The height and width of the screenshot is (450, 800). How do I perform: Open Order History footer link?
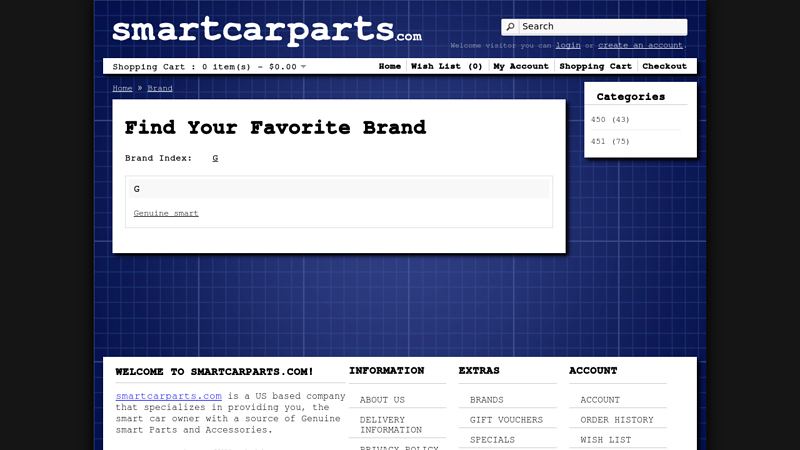(x=617, y=420)
